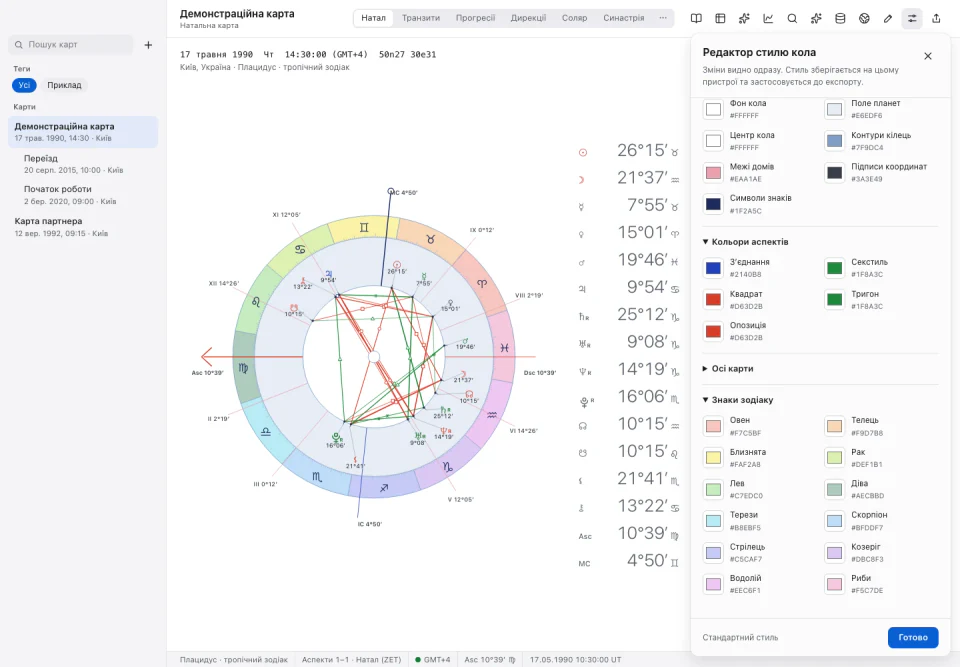Viewport: 960px width, 667px height.
Task: Go to the Соляр tab
Action: [574, 18]
